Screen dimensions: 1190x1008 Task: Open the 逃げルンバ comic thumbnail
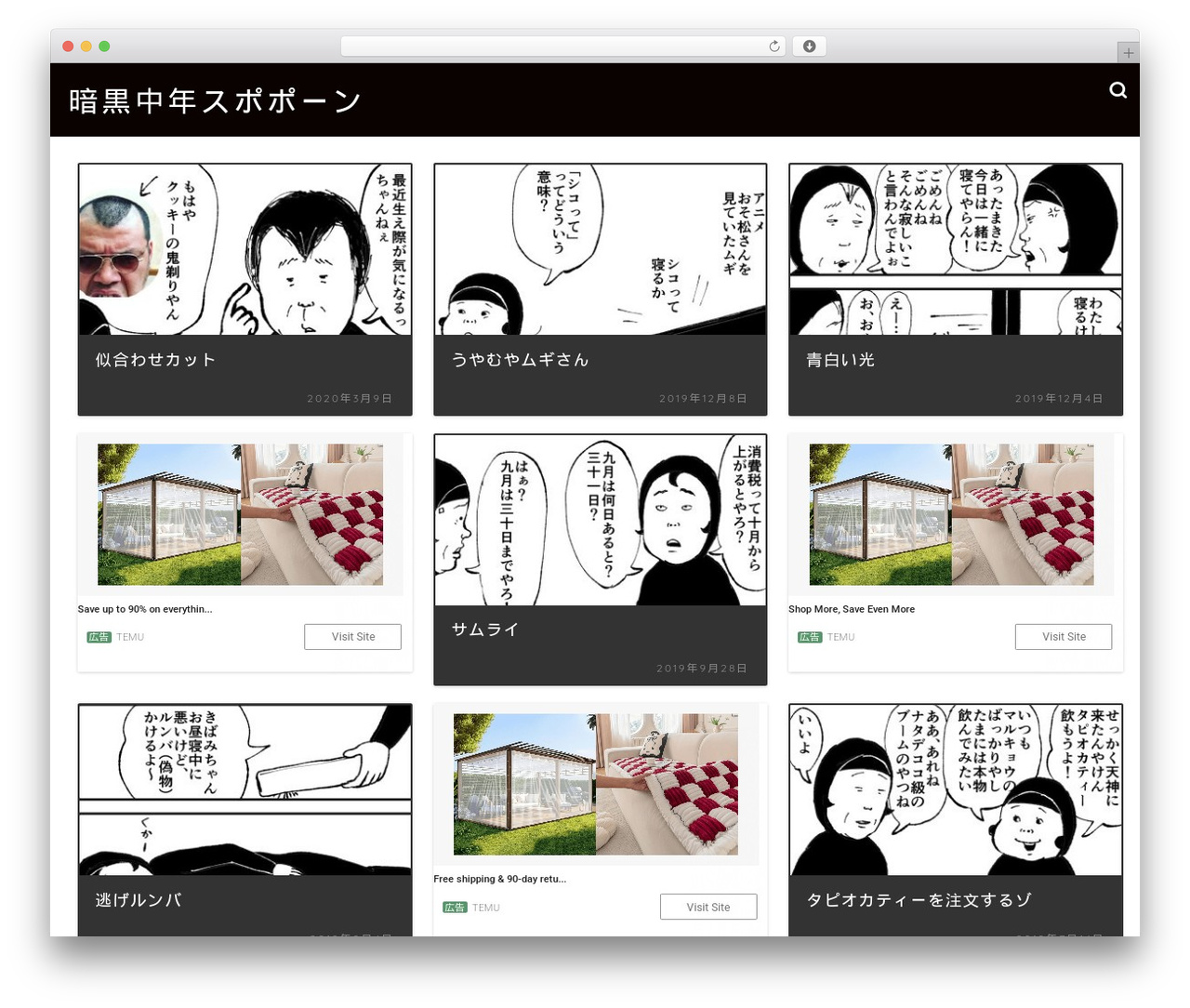click(245, 789)
